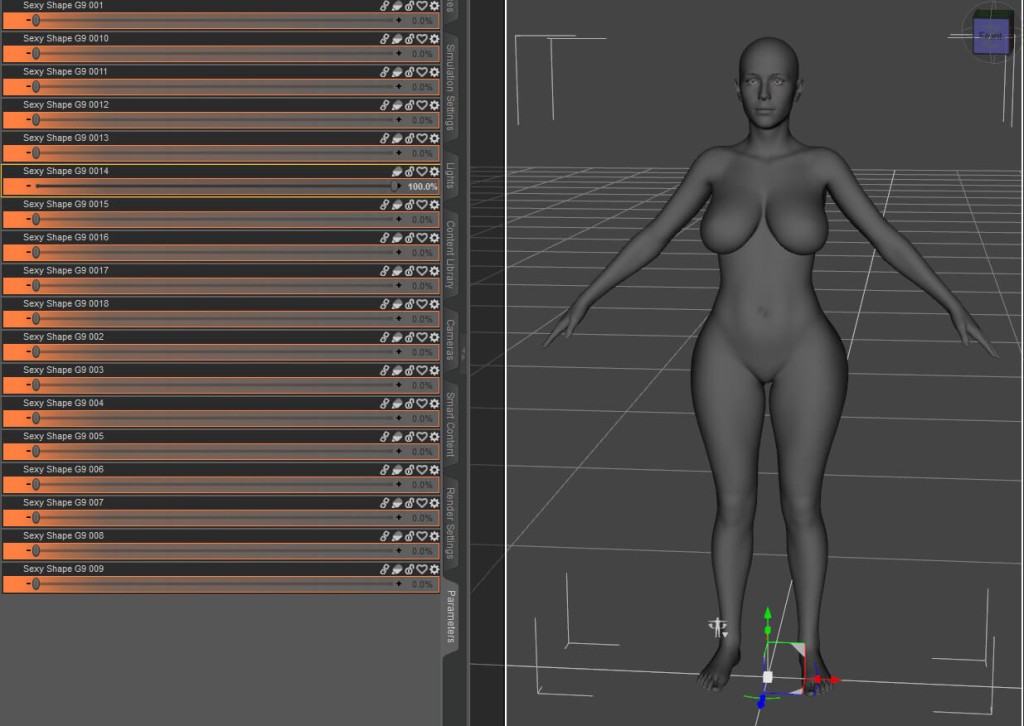Viewport: 1024px width, 726px height.
Task: Favorite Sexy Shape G9 0014 with the heart
Action: click(422, 172)
